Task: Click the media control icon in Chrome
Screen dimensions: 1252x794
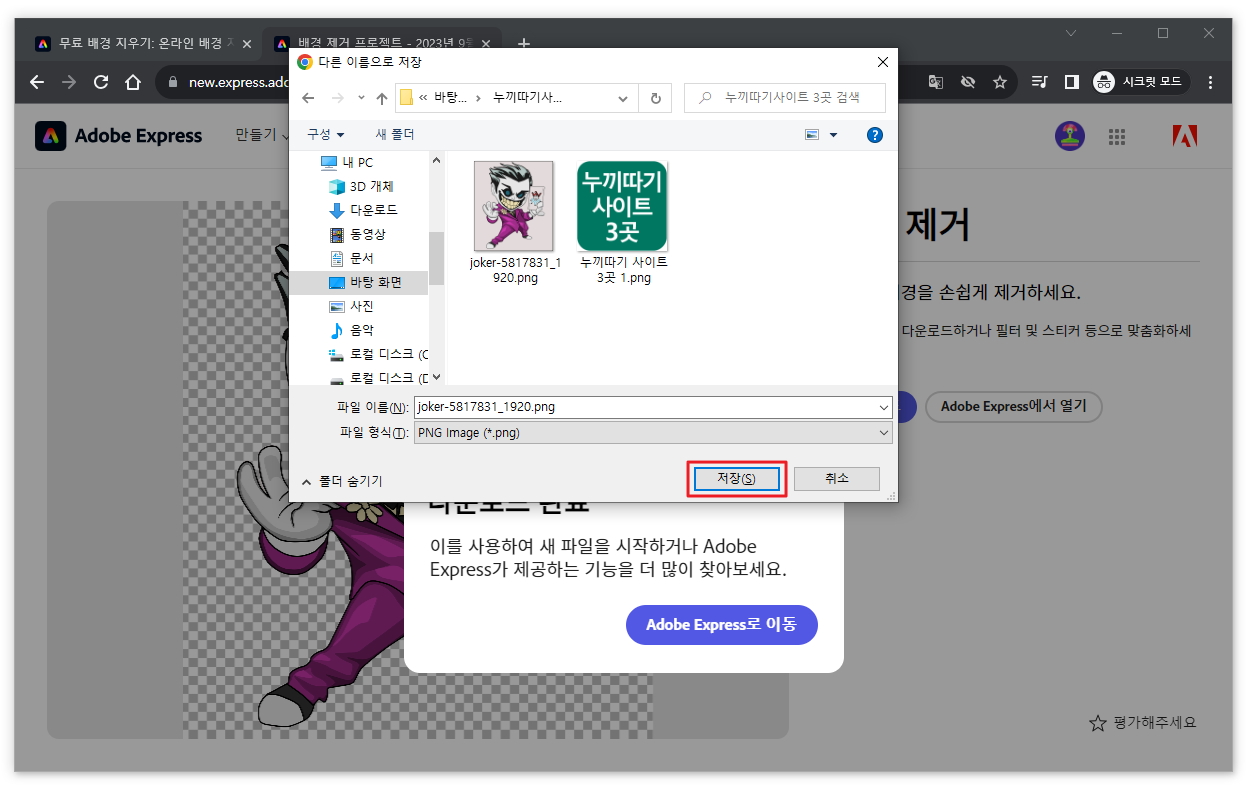Action: click(1040, 82)
